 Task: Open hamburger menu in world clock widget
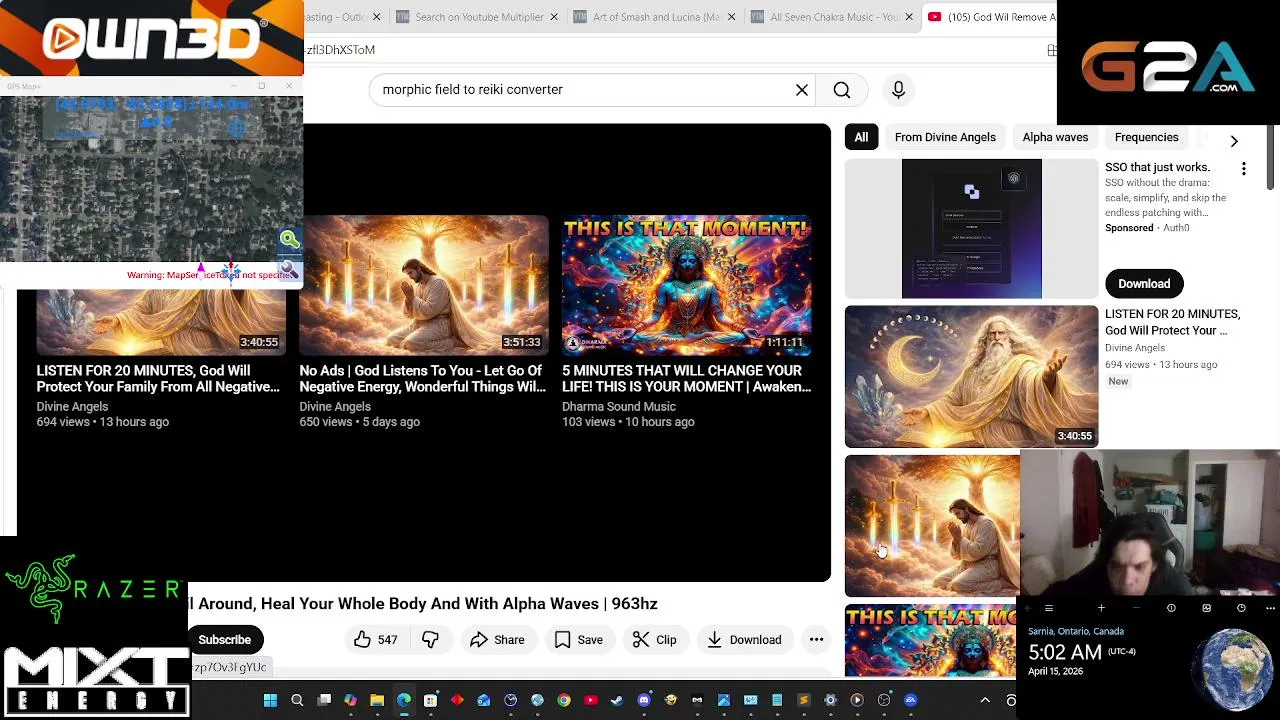(x=1048, y=608)
